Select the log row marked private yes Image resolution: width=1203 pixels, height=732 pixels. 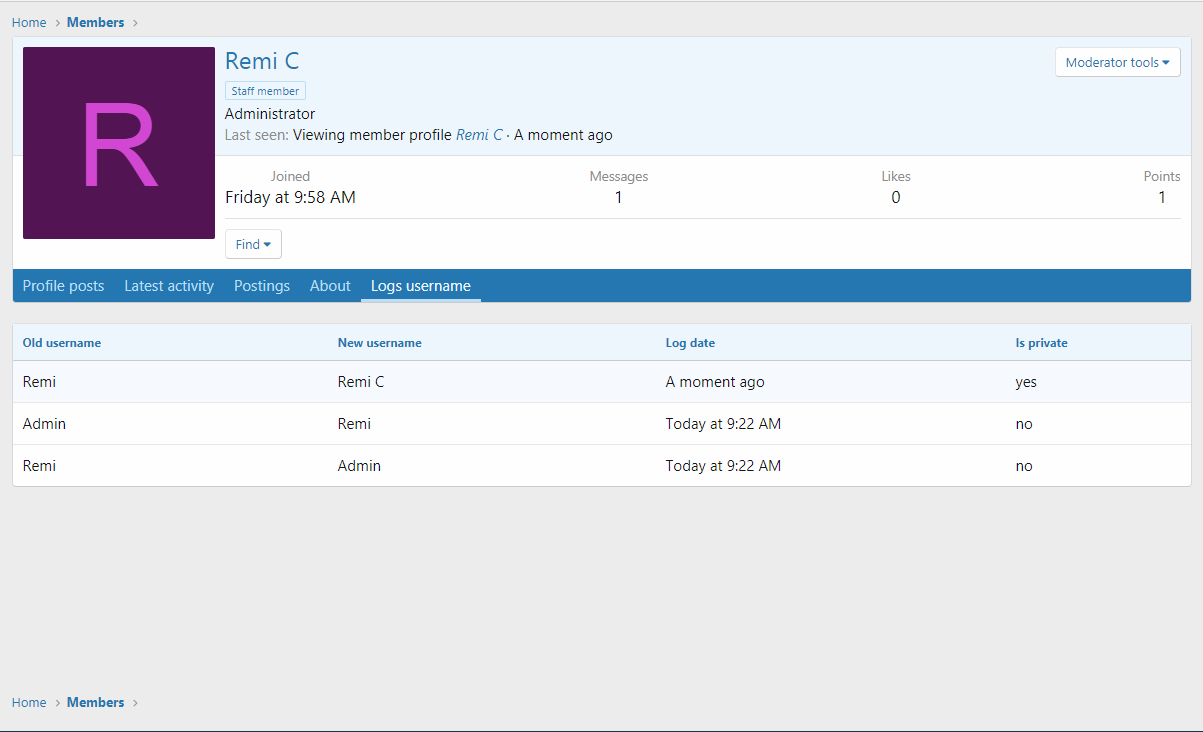(601, 382)
